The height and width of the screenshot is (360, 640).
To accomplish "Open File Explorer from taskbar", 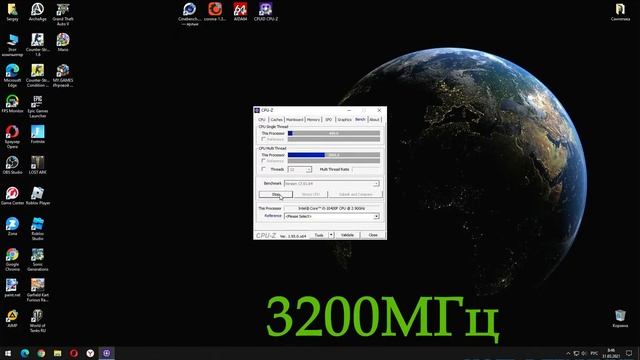I will tap(58, 353).
